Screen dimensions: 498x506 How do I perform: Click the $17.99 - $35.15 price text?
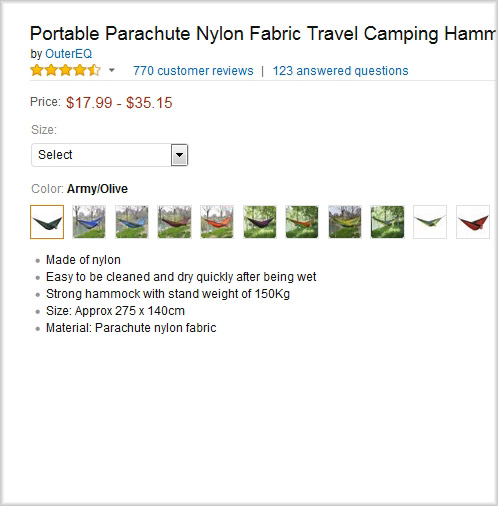click(119, 103)
